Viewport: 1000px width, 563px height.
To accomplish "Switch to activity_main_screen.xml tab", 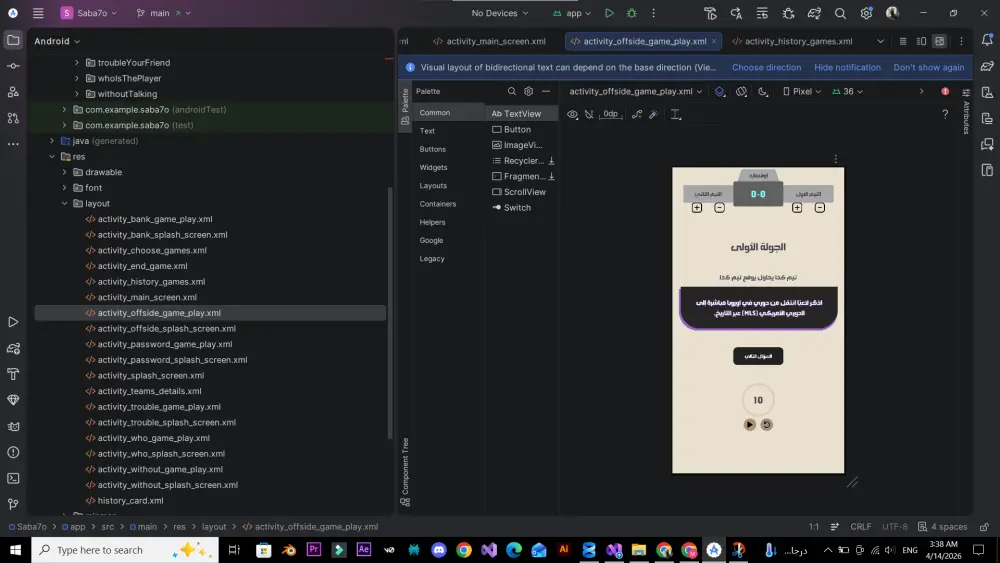I will click(489, 41).
